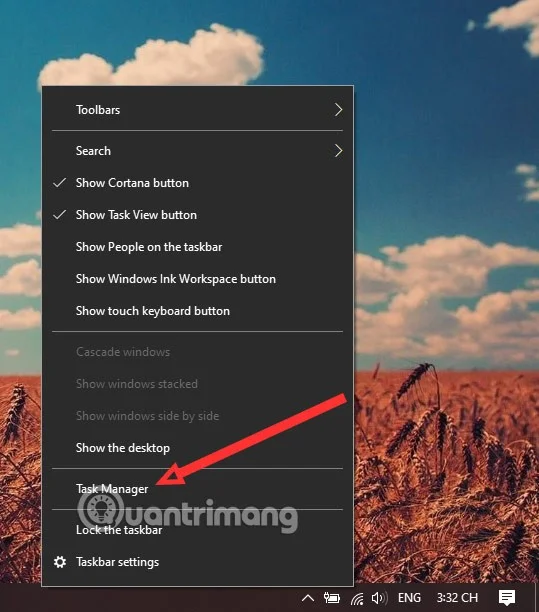Viewport: 539px width, 612px height.
Task: Click the Taskbar settings gear icon
Action: coord(60,562)
